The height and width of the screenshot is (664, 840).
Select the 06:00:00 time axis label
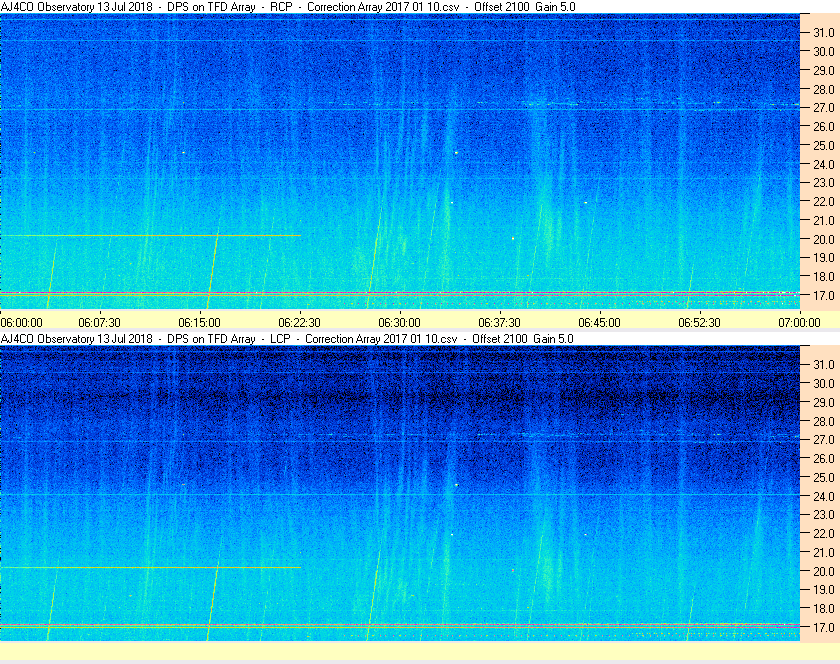[x=21, y=323]
